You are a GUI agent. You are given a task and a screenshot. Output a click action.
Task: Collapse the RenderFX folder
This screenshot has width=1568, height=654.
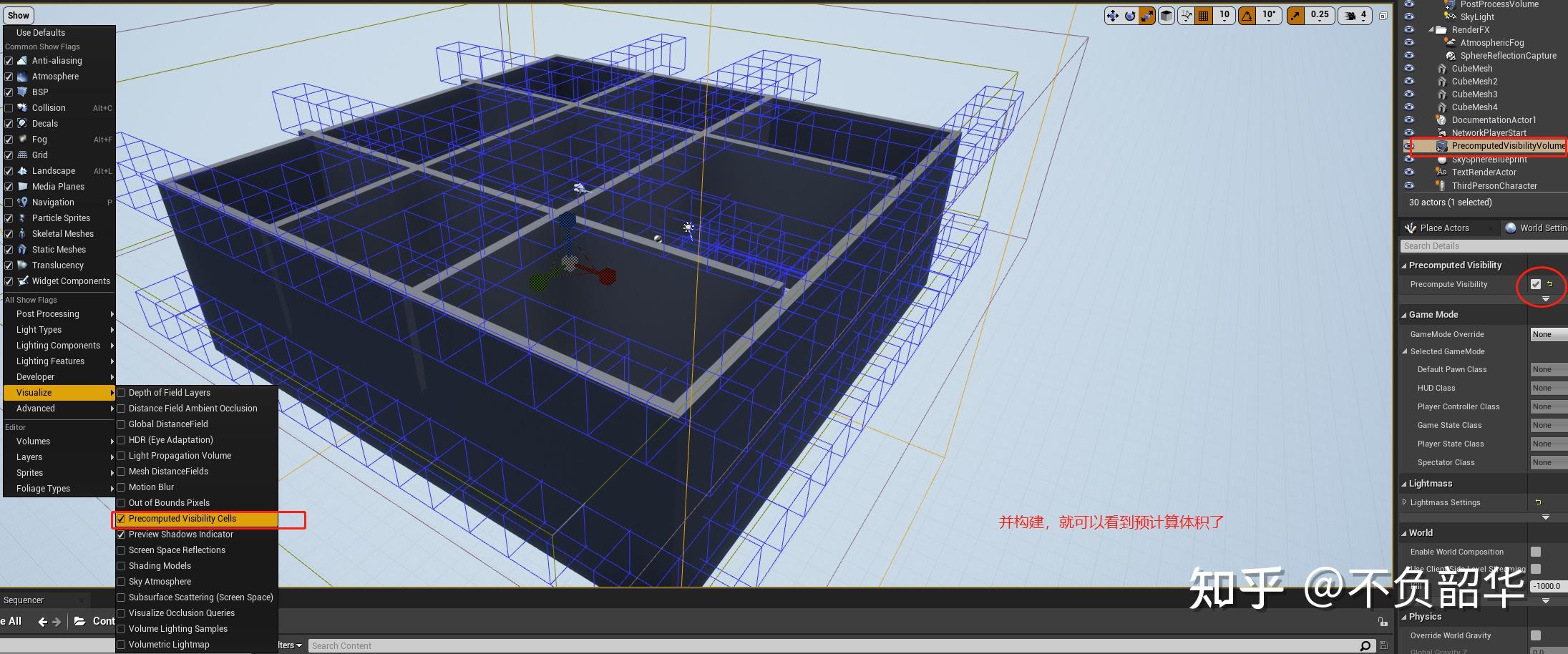click(1432, 29)
